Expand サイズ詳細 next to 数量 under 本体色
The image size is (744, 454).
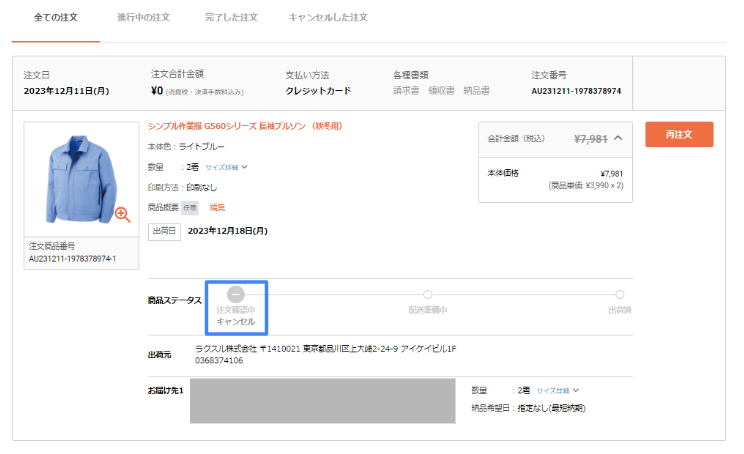point(226,167)
